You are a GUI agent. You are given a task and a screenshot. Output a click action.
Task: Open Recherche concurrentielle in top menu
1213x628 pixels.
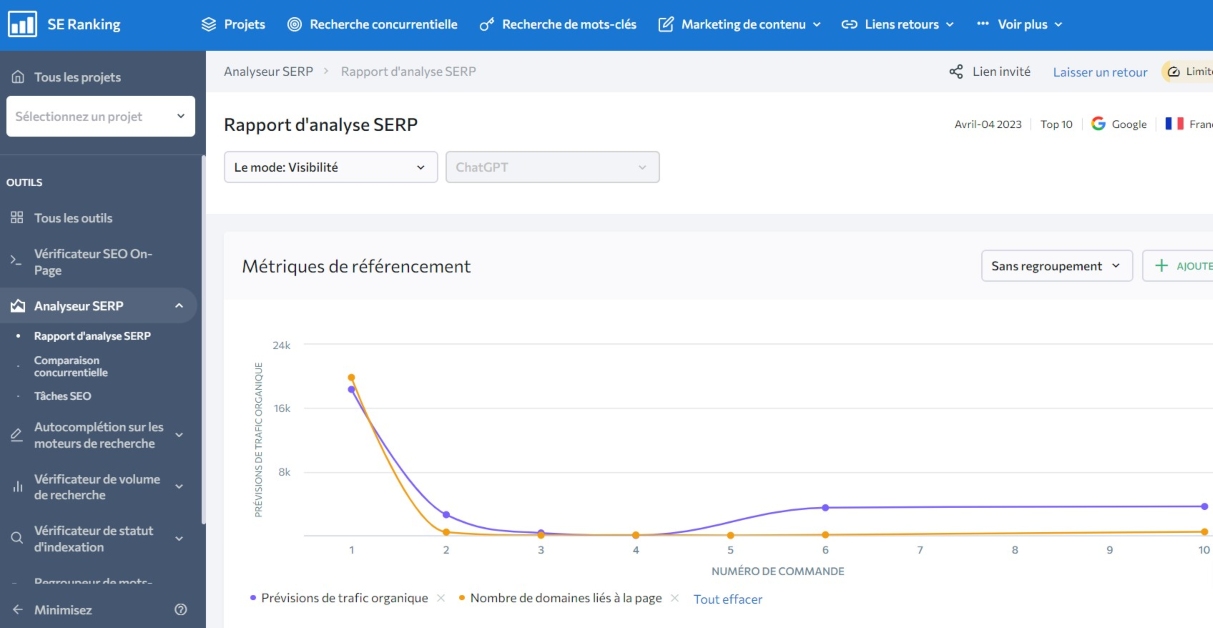click(x=372, y=24)
